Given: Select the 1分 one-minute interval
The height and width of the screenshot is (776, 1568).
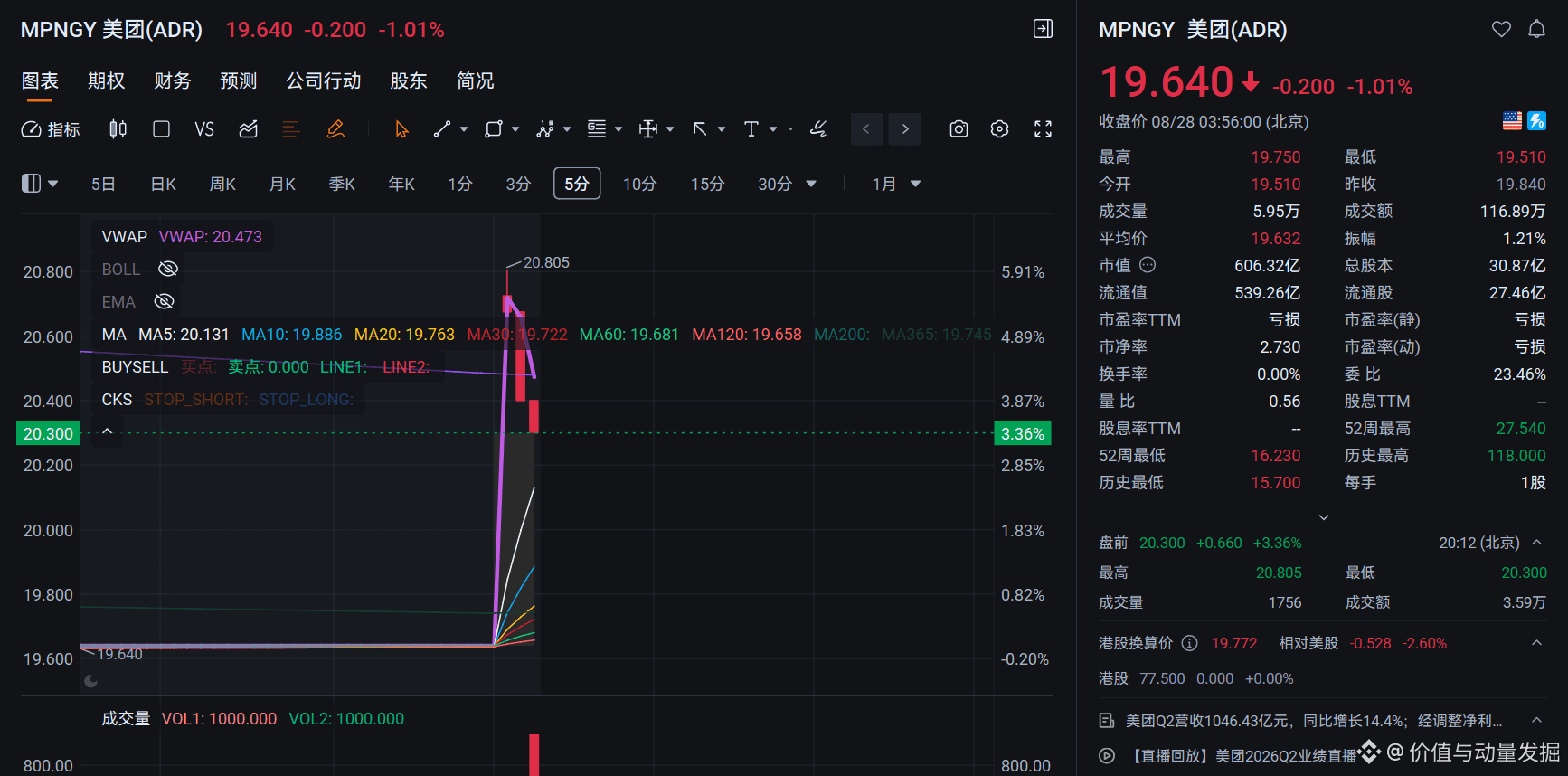Looking at the screenshot, I should pos(459,184).
